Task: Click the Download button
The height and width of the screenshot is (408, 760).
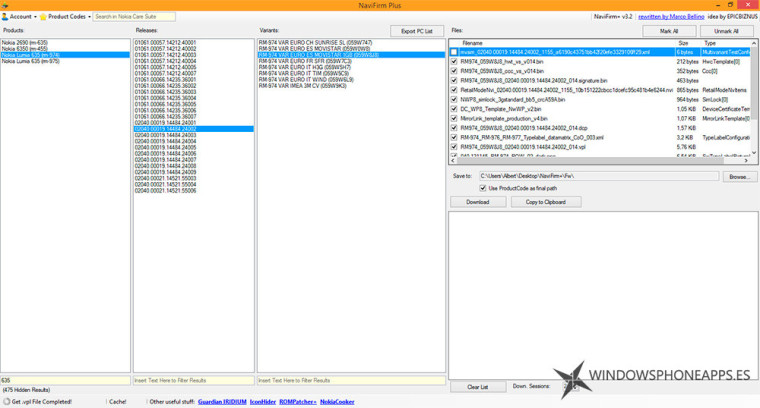Action: point(478,202)
